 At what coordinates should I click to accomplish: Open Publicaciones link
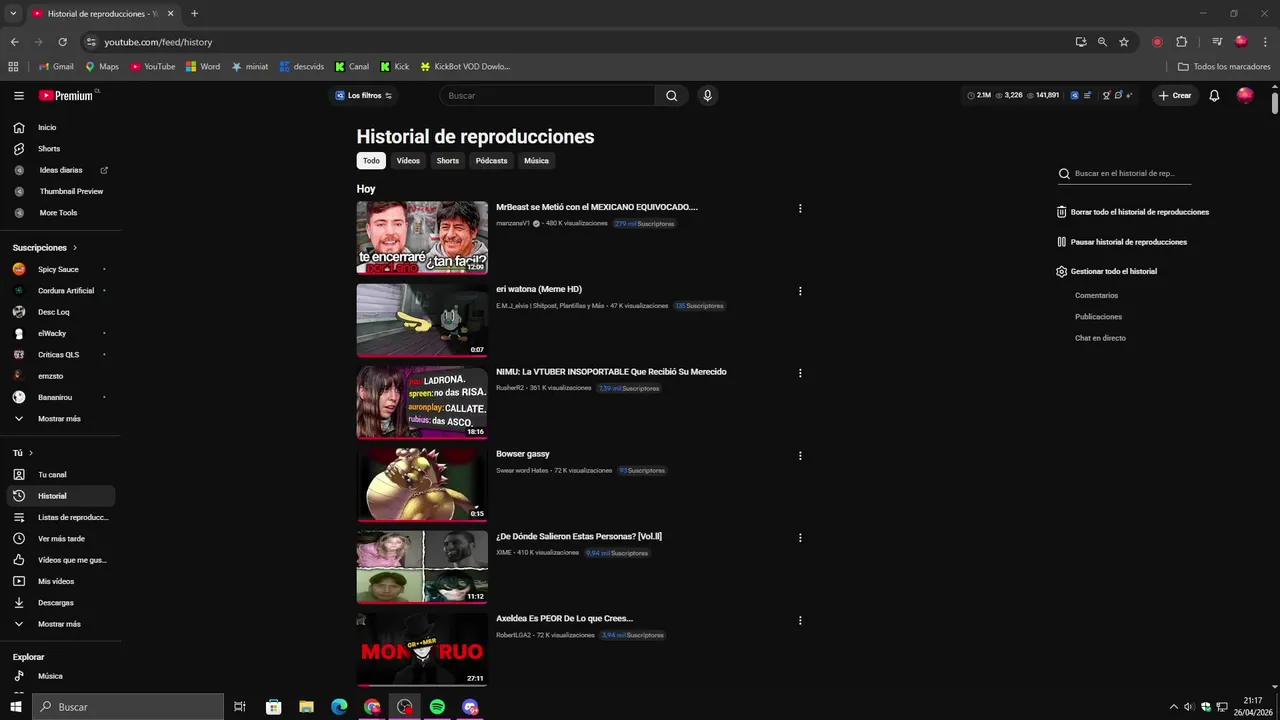(1098, 317)
